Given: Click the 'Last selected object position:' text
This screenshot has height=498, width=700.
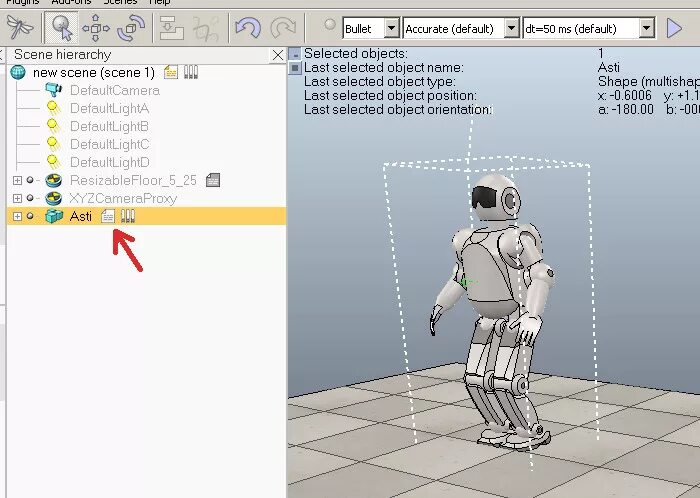Looking at the screenshot, I should point(390,95).
